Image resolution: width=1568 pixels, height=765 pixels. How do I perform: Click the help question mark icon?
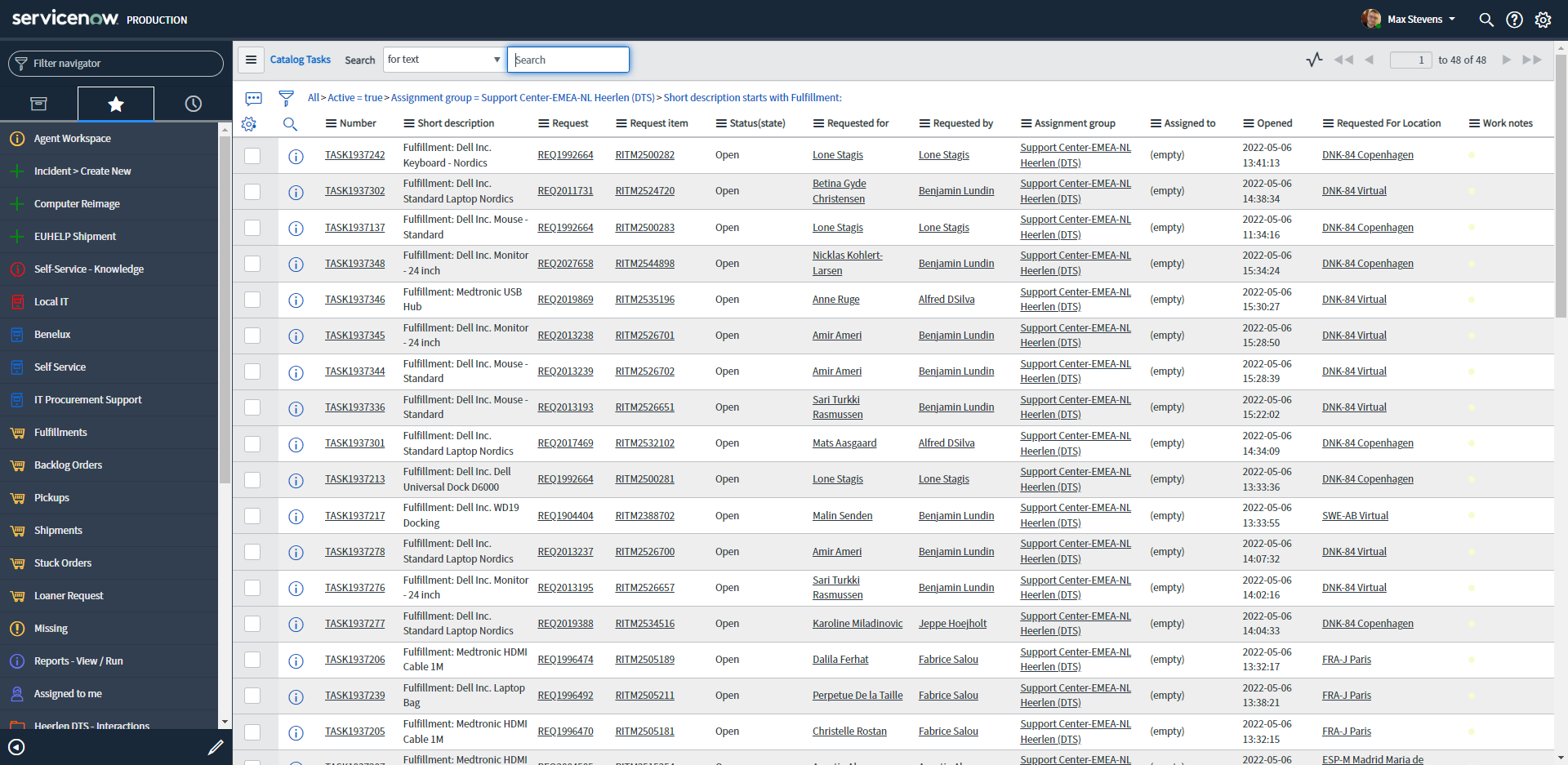1514,20
